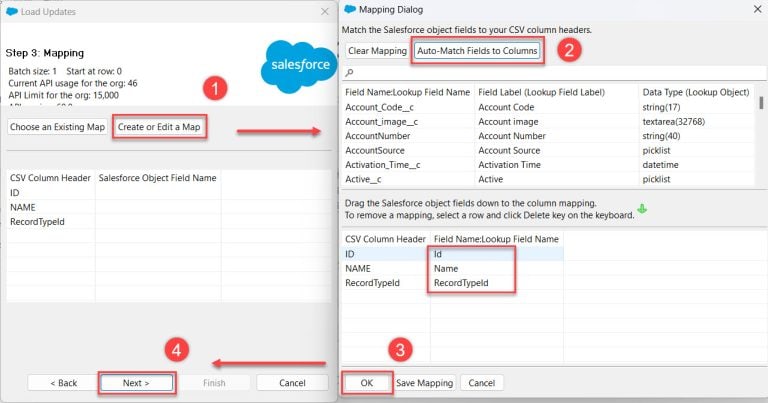Viewport: 768px width, 403px height.
Task: Close the Mapping Dialog window
Action: point(757,9)
